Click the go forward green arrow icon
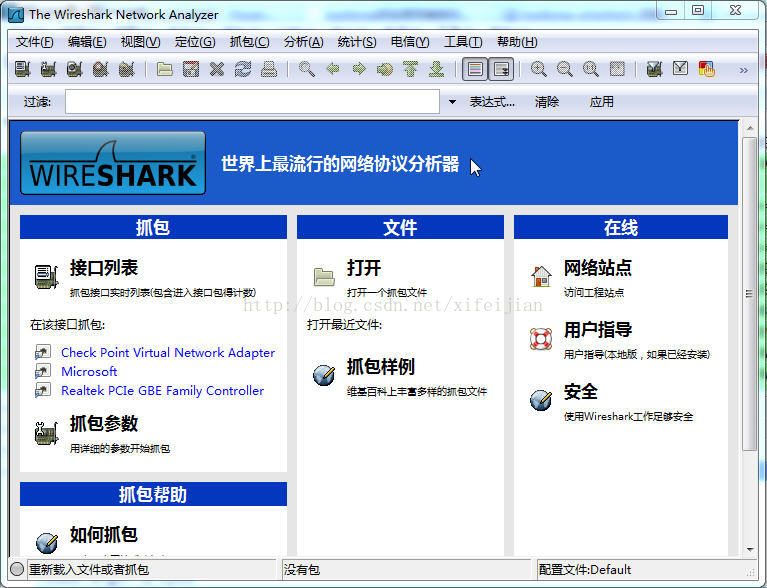The width and height of the screenshot is (767, 588). tap(359, 69)
